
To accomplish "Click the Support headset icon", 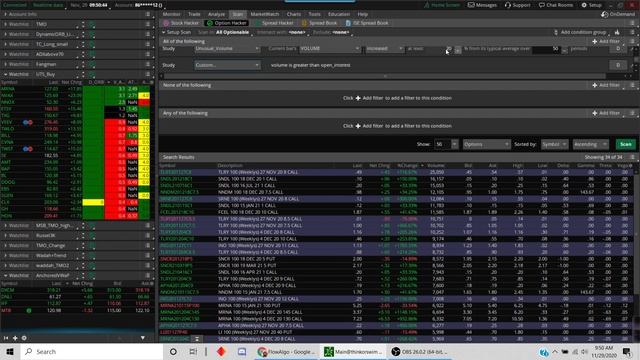I will (x=508, y=5).
